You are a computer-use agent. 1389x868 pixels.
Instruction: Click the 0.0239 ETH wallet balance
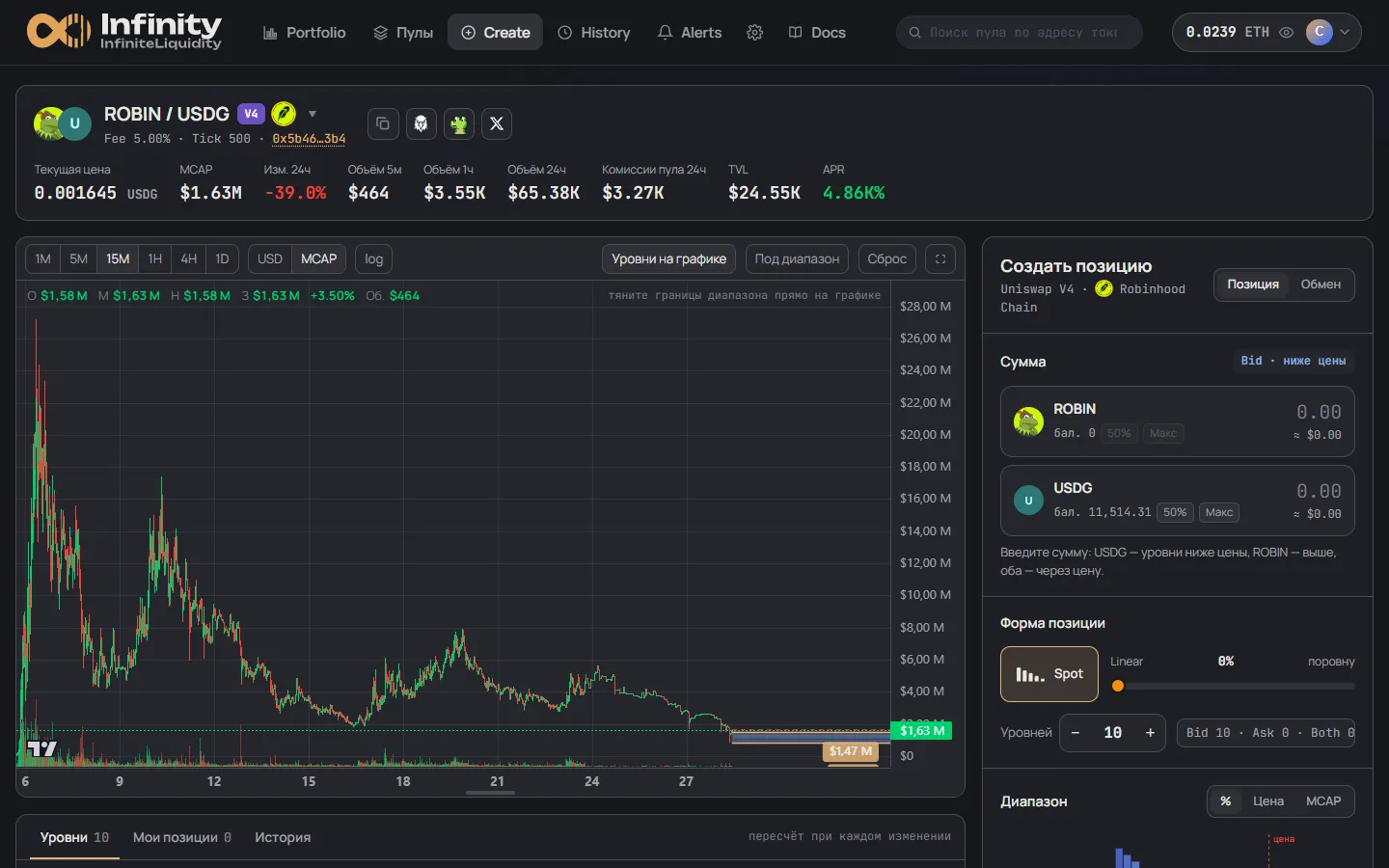(1227, 33)
